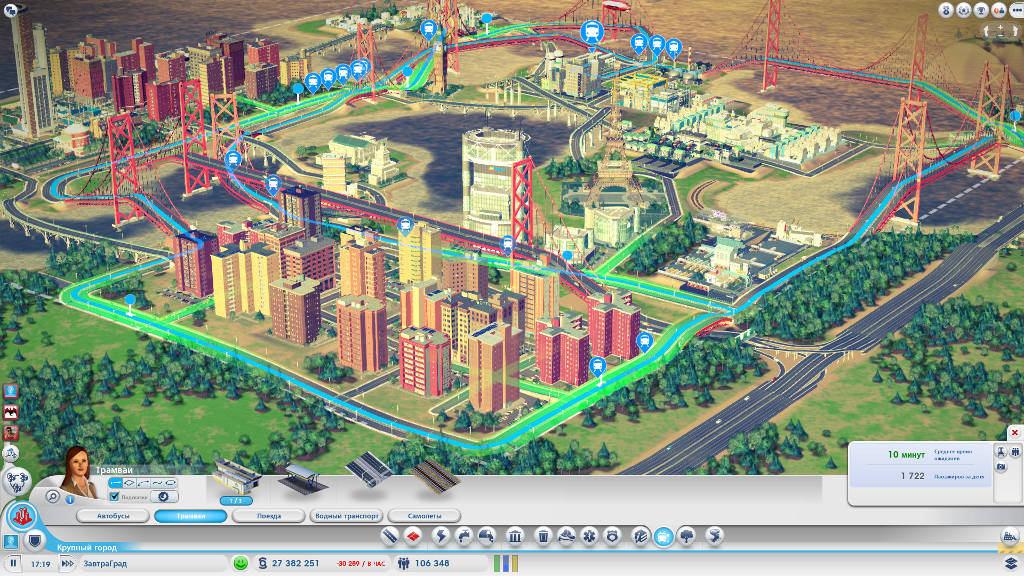Switch to the Поезда tab

pyautogui.click(x=268, y=516)
